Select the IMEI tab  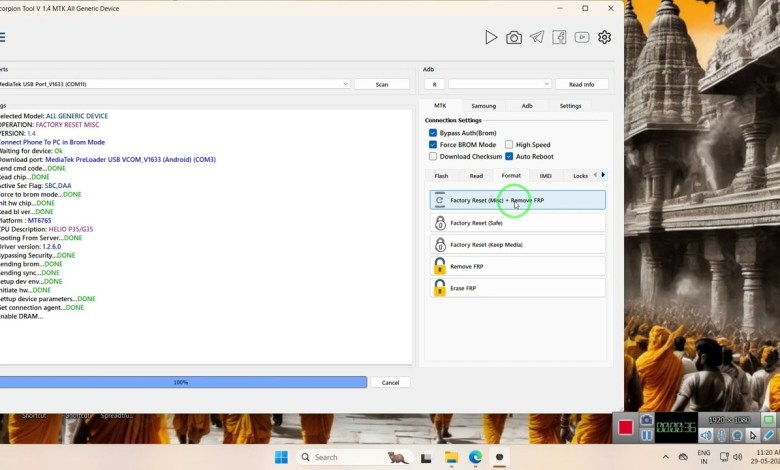coord(545,176)
